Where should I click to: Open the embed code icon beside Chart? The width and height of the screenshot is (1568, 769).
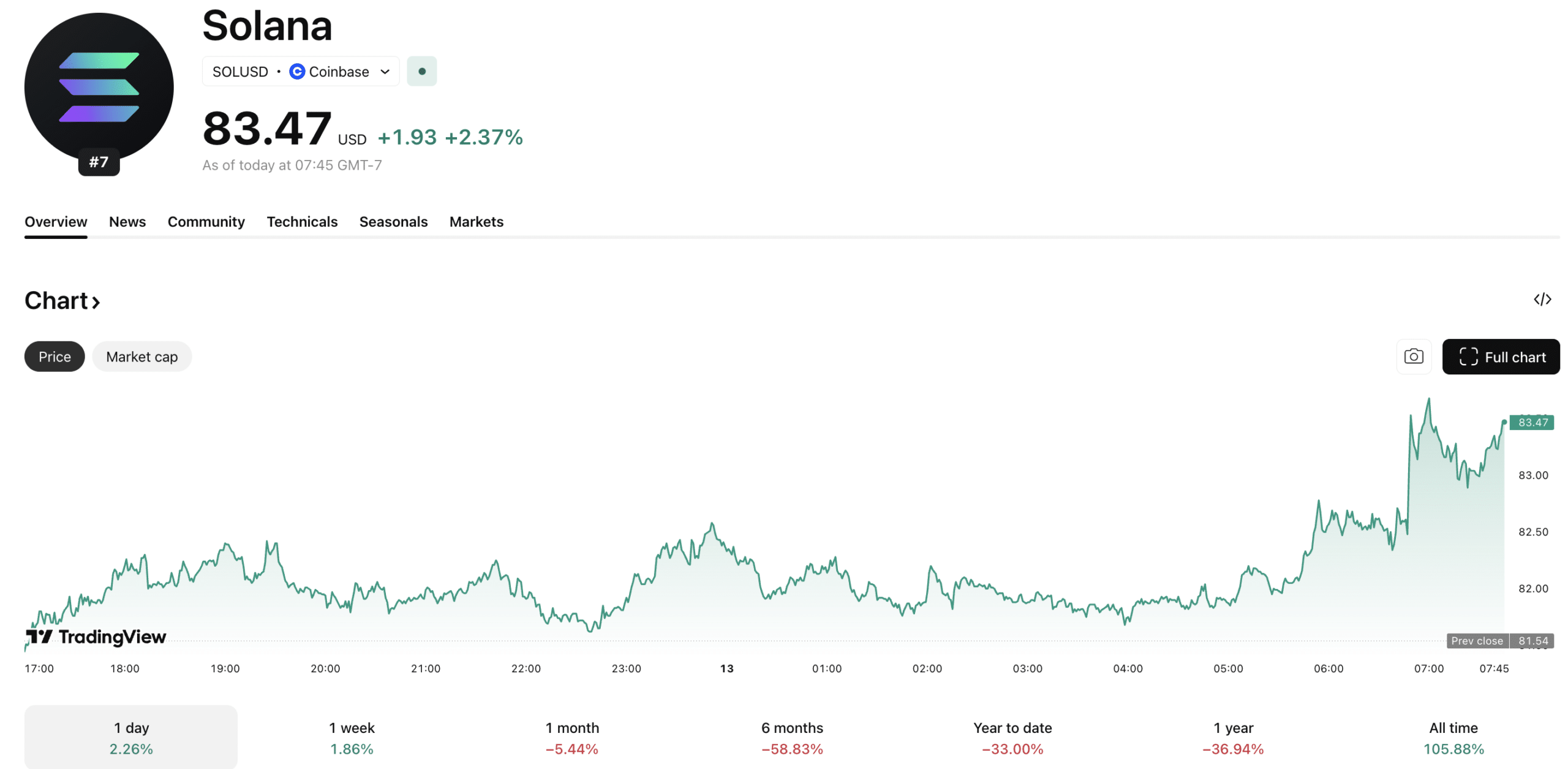(1543, 300)
